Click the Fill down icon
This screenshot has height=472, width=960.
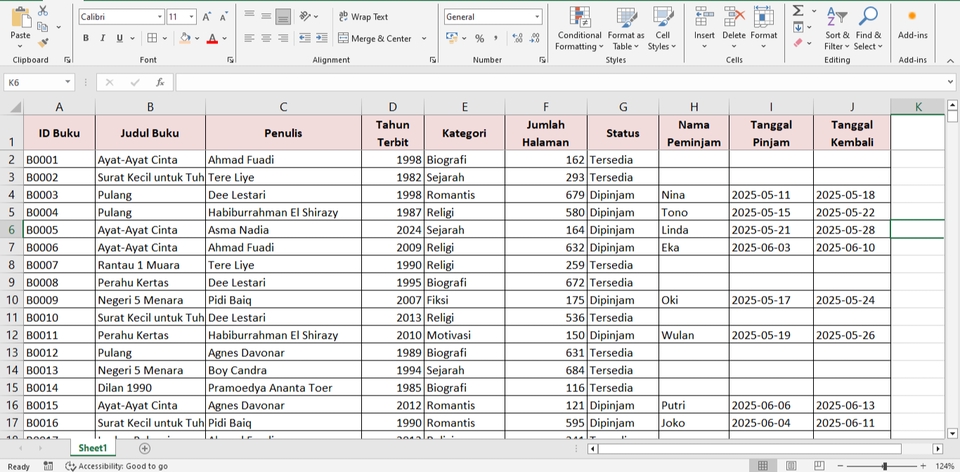798,27
